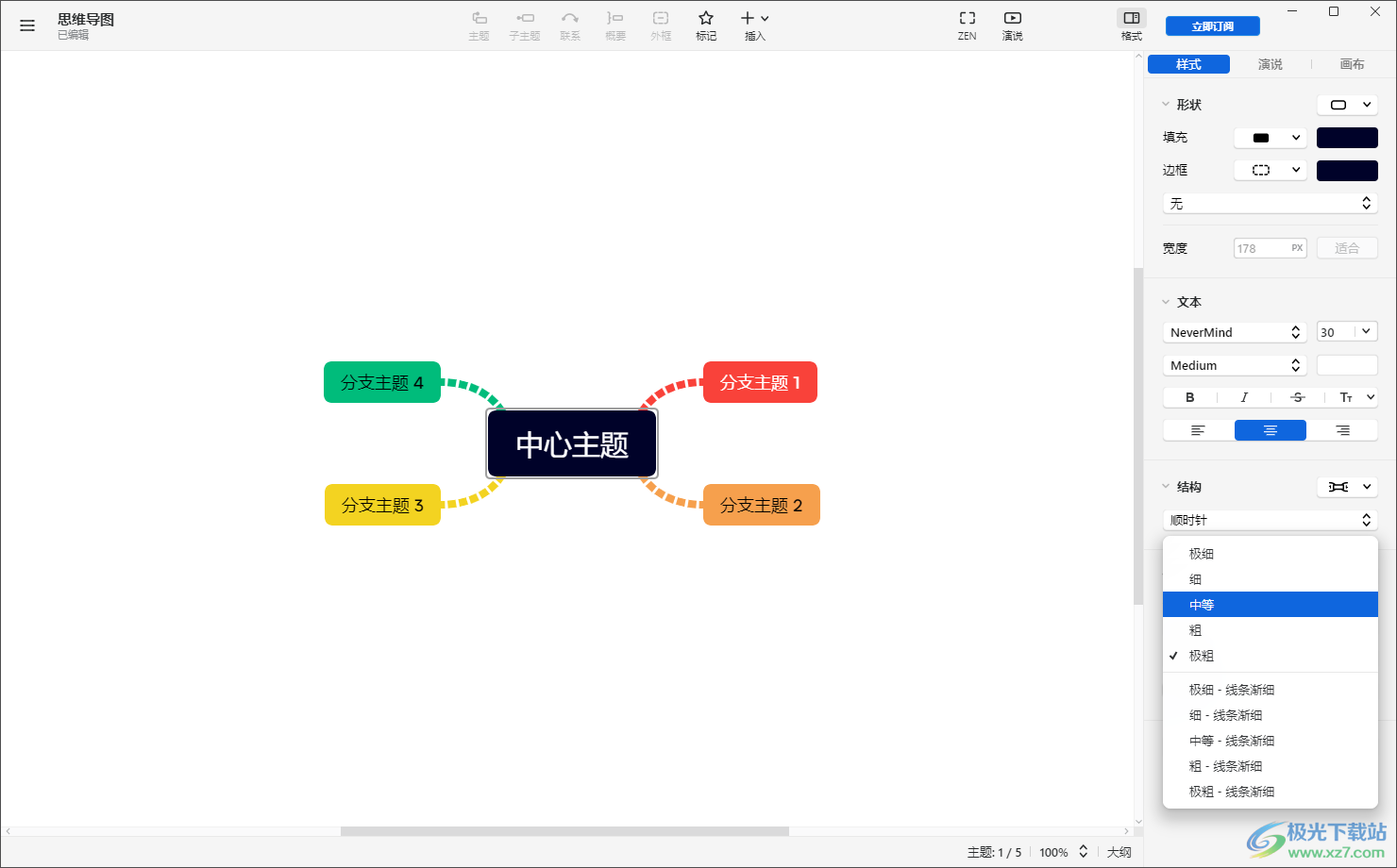Select checked 极粗 thickness option
Image resolution: width=1397 pixels, height=868 pixels.
(1271, 656)
